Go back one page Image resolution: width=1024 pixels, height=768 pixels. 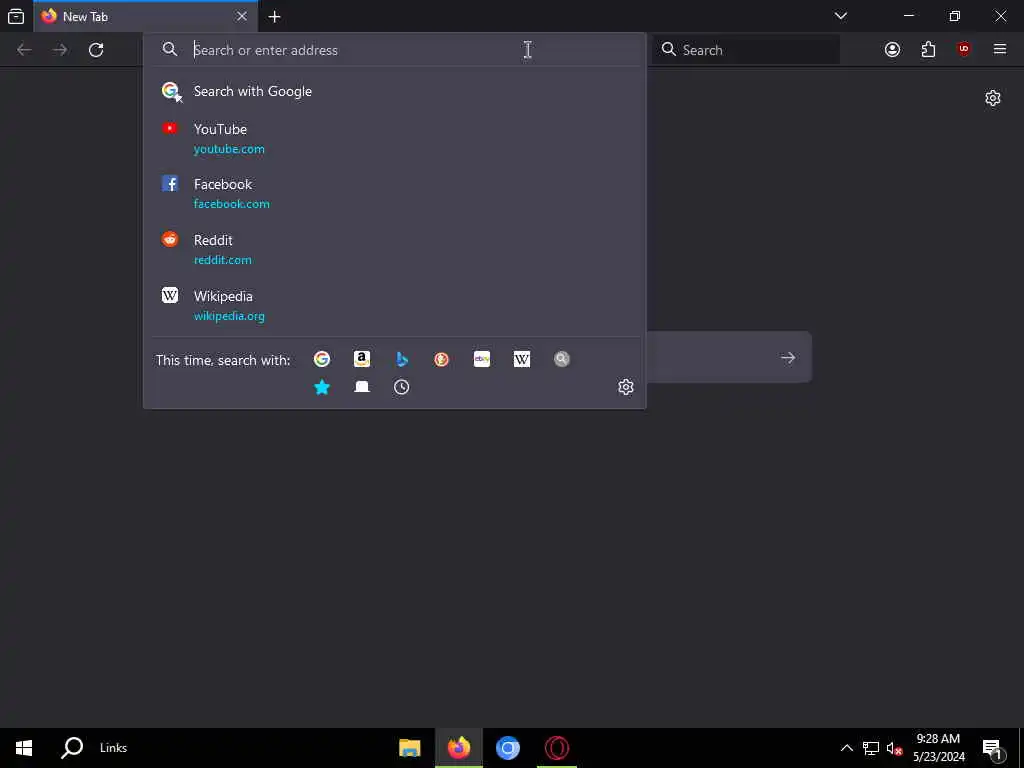24,50
